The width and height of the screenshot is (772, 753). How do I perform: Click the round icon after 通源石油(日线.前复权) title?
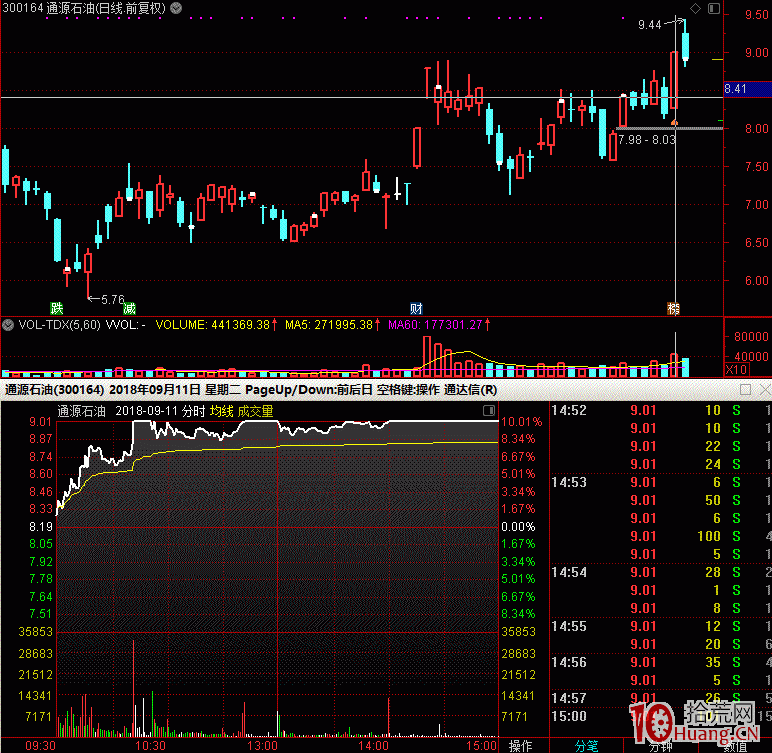click(x=176, y=8)
